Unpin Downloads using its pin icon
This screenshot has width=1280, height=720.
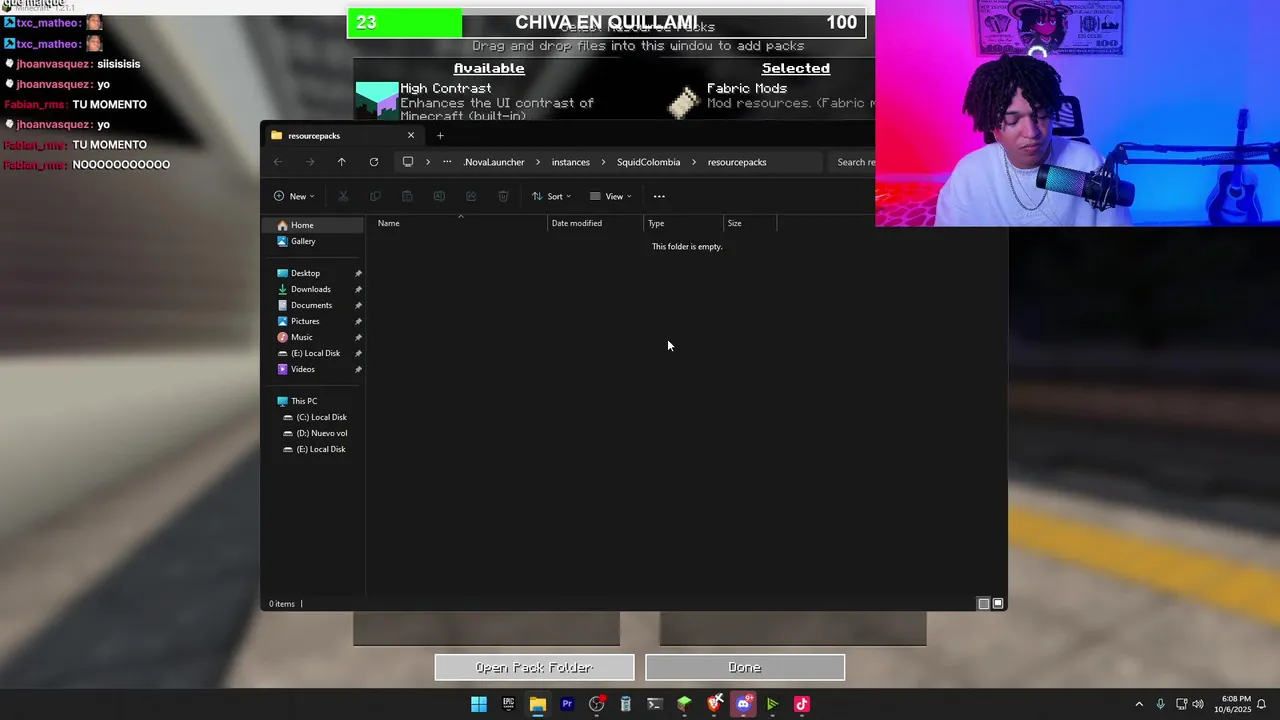[358, 289]
